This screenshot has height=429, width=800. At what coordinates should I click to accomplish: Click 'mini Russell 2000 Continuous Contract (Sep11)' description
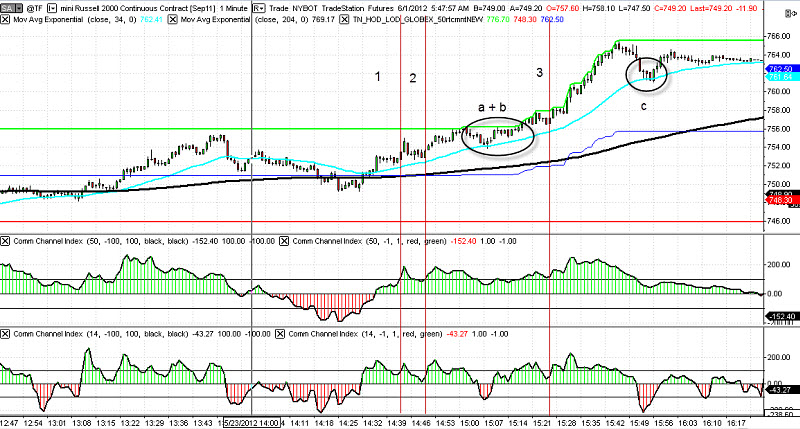(x=138, y=8)
